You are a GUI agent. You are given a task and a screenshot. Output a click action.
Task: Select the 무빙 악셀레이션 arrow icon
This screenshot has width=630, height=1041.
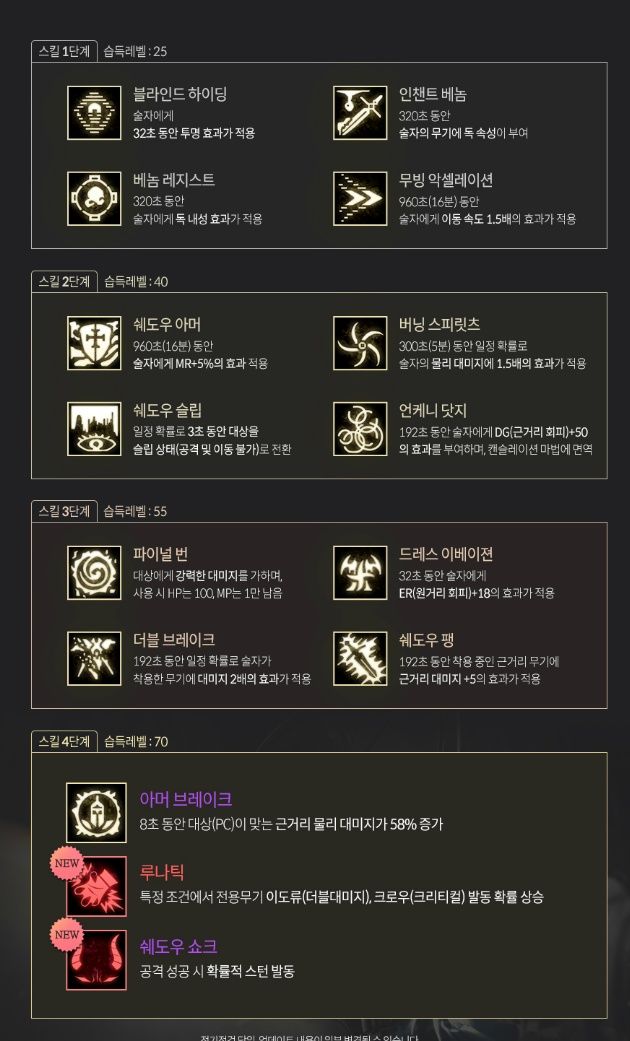tap(360, 199)
